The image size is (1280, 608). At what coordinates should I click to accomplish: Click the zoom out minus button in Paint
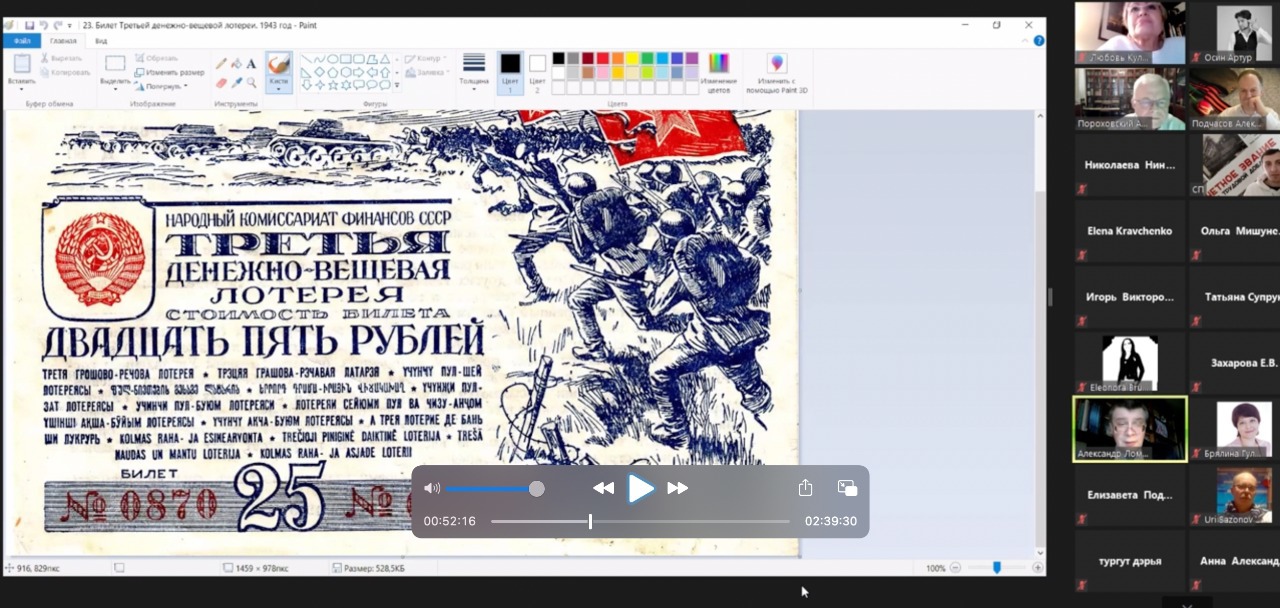956,568
